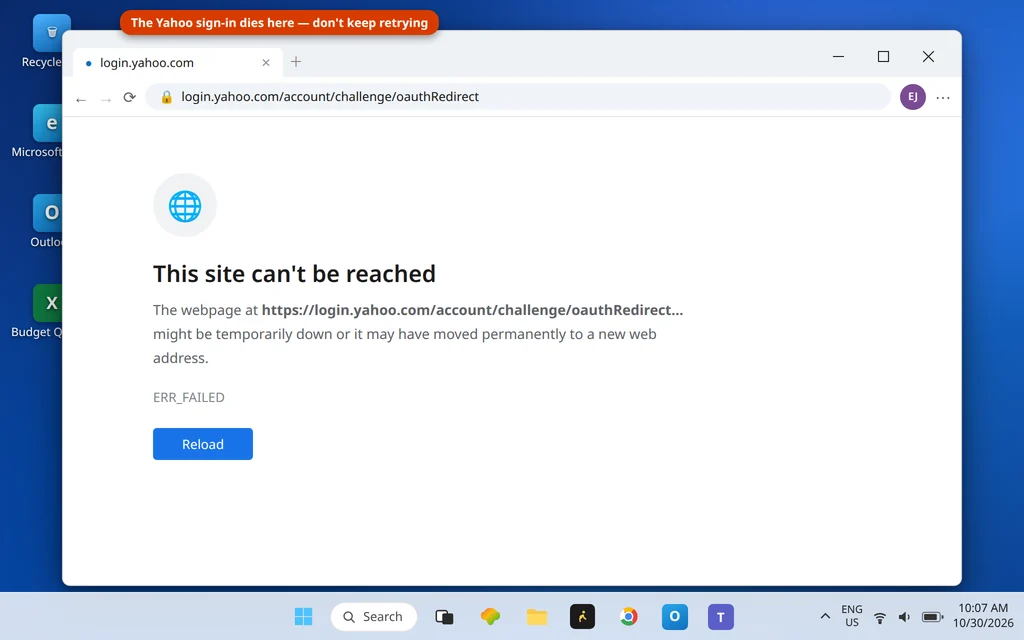The image size is (1024, 640).
Task: Click the bold login.yahoo.com URL in the message
Action: [472, 310]
